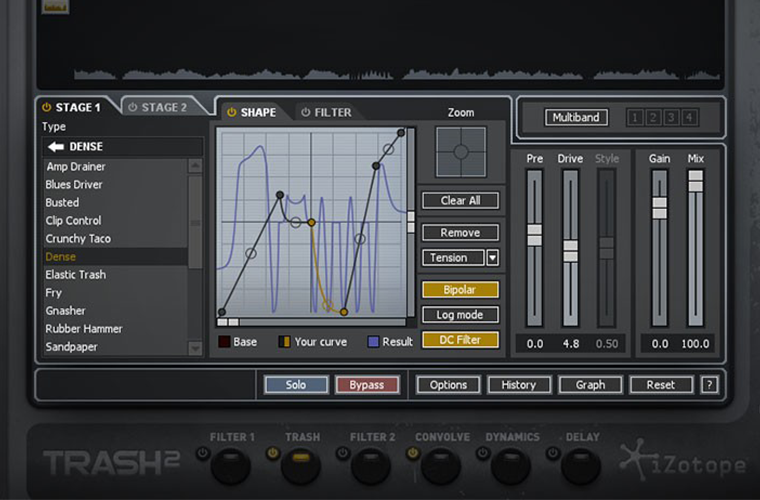Click the Zoom crosshair pad

pyautogui.click(x=461, y=152)
